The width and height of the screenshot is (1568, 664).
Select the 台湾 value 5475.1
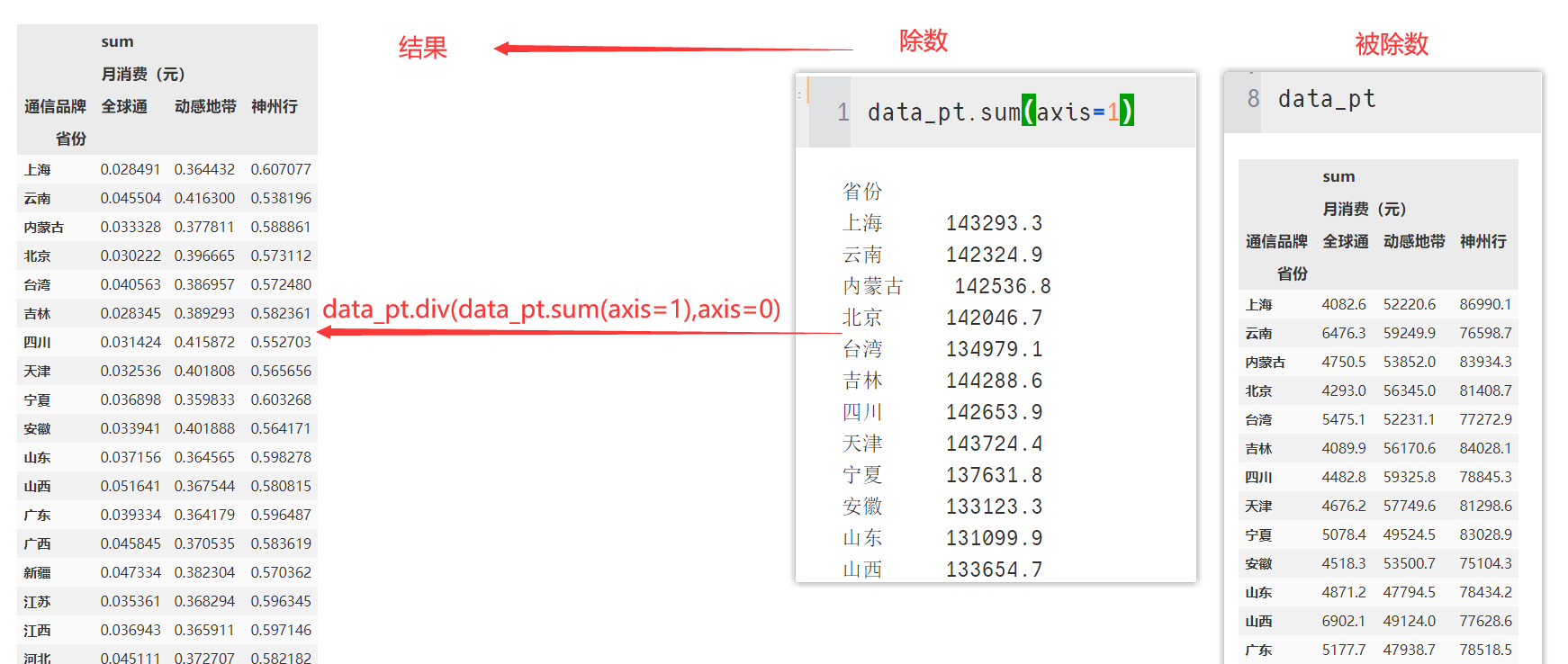click(1344, 419)
